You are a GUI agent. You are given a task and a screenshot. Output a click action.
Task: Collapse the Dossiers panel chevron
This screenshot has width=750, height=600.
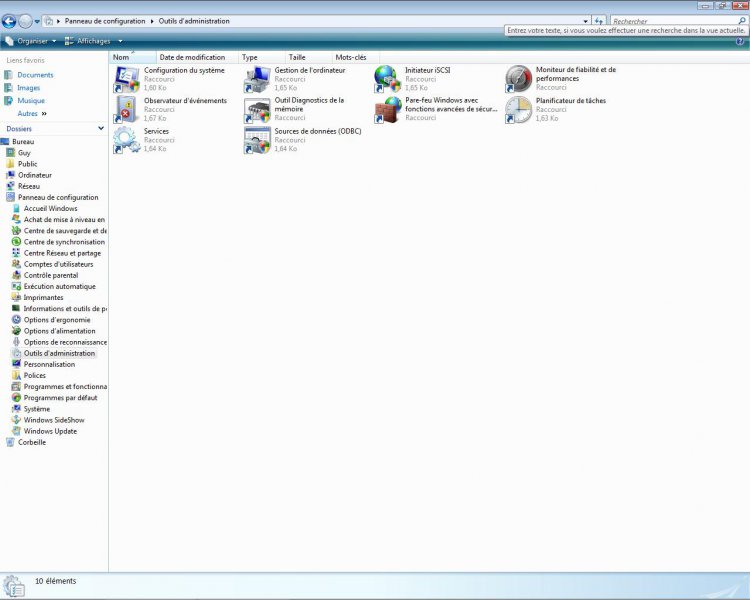coord(101,128)
